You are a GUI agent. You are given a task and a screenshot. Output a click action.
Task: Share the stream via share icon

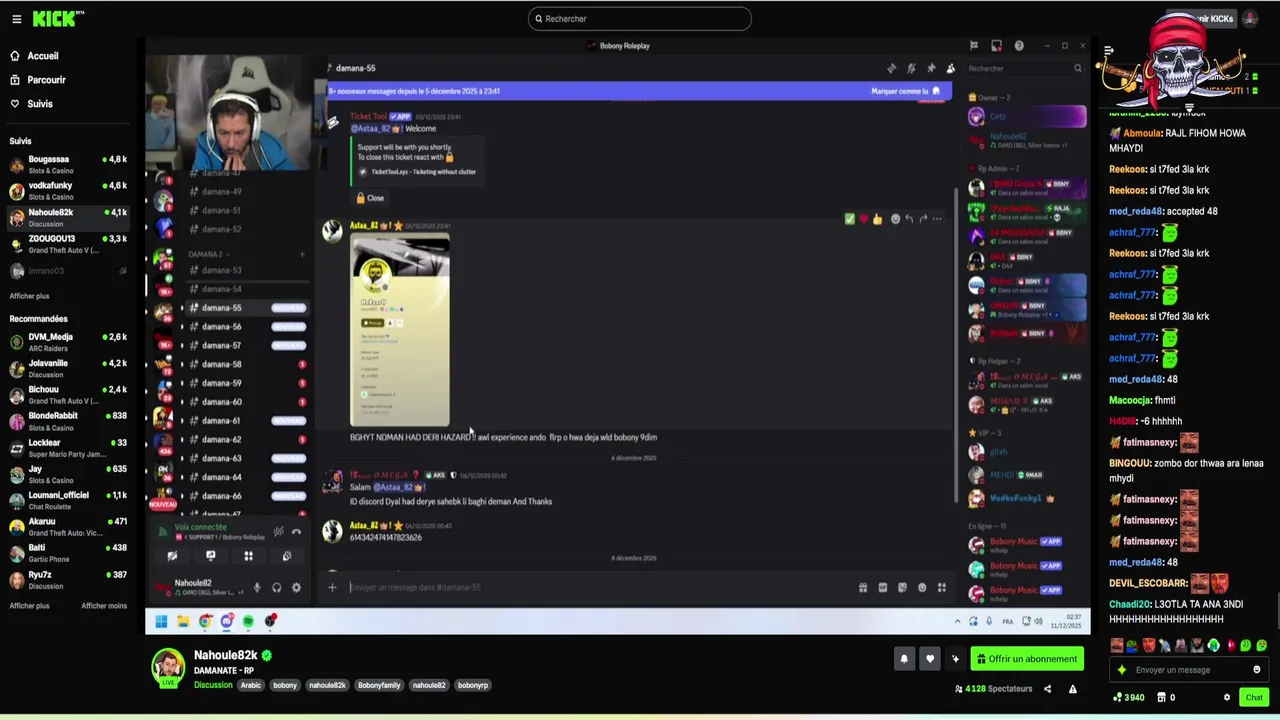click(x=1047, y=689)
